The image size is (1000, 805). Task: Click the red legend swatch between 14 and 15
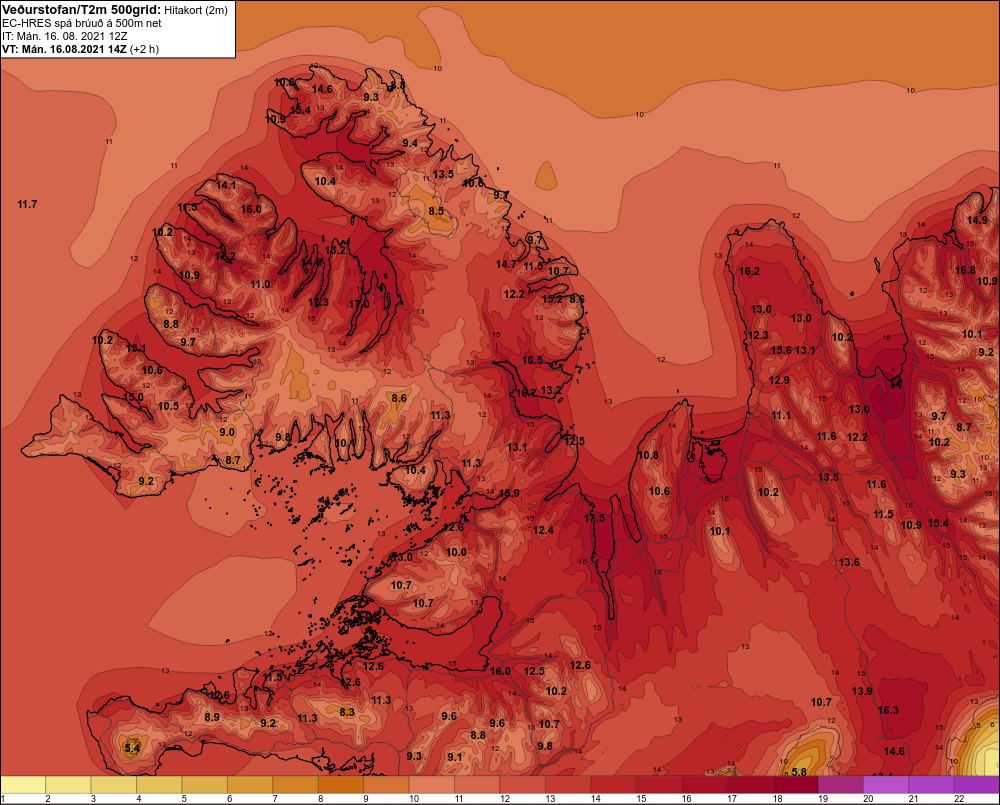[614, 785]
